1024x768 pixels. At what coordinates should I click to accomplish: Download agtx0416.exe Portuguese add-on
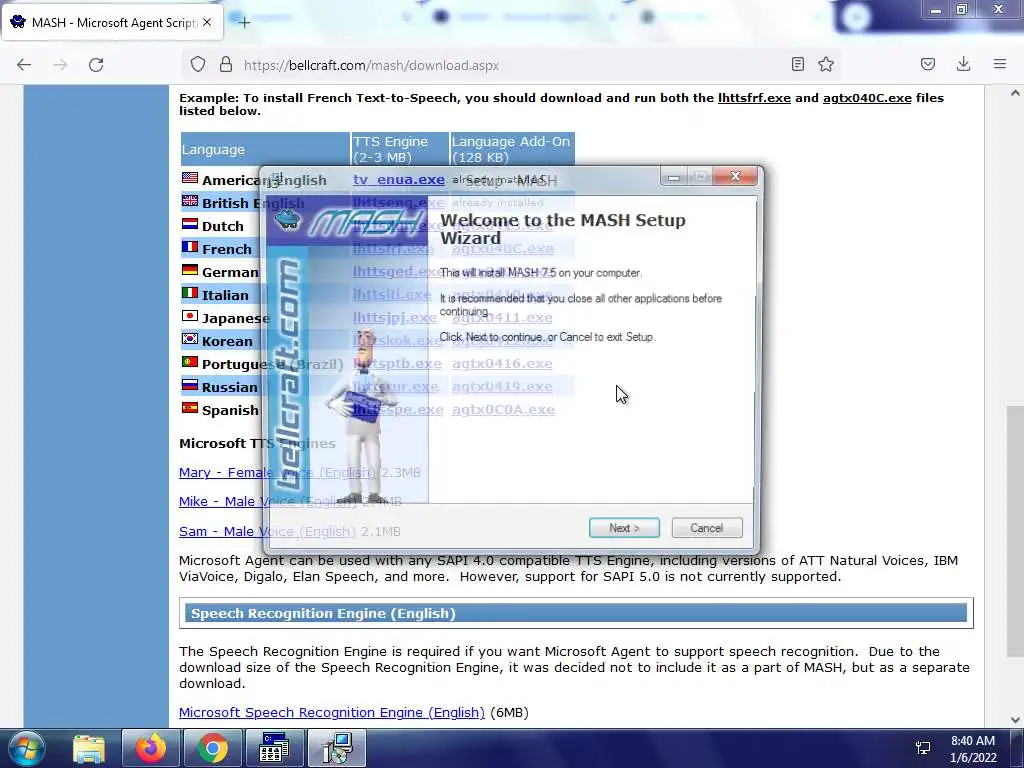pos(502,363)
